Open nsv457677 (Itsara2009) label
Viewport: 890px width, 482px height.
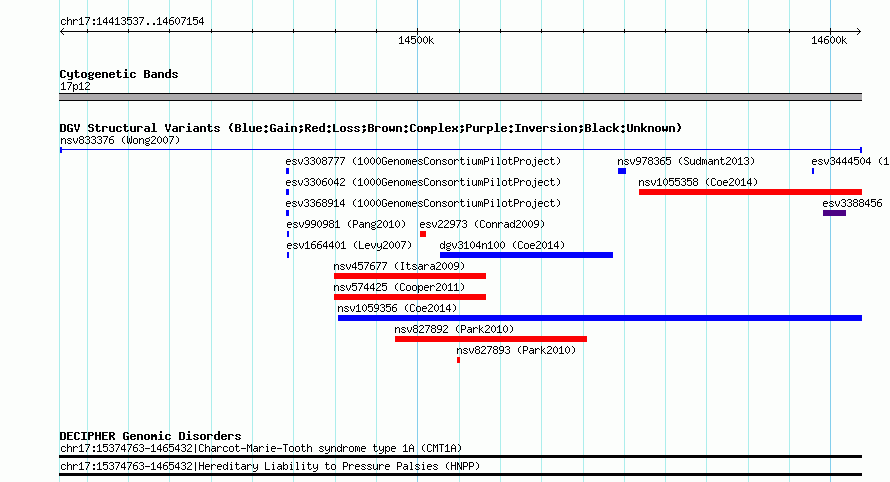tap(399, 266)
